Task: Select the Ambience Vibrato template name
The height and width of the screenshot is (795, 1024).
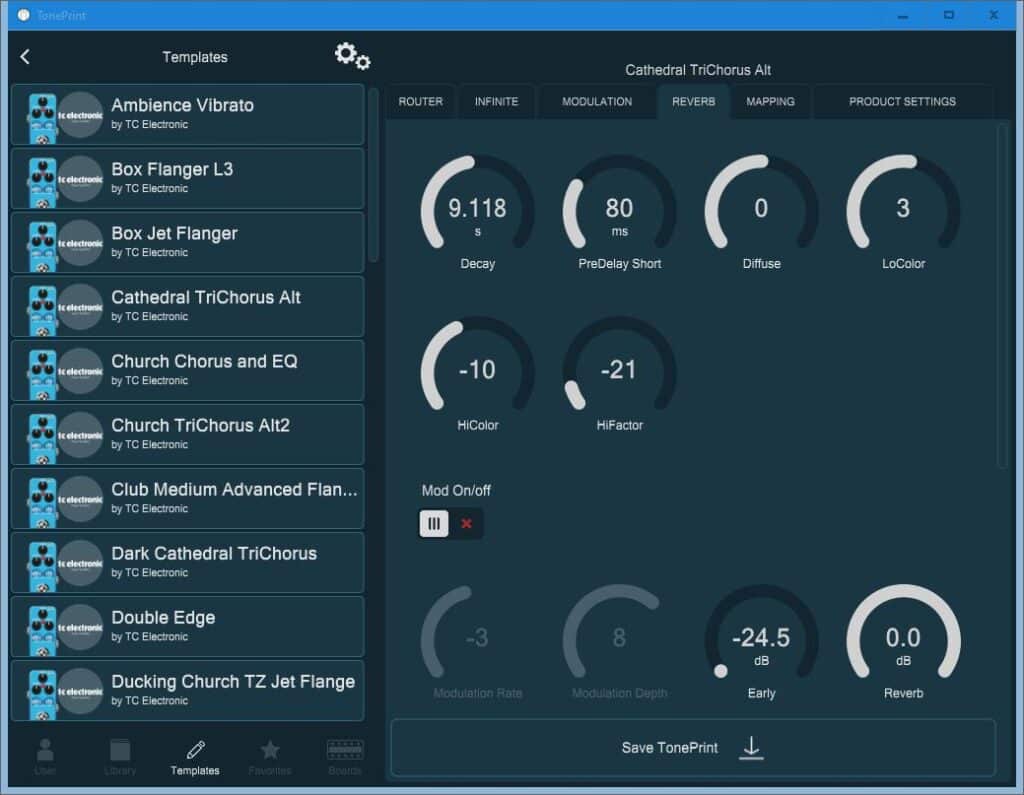Action: [182, 105]
